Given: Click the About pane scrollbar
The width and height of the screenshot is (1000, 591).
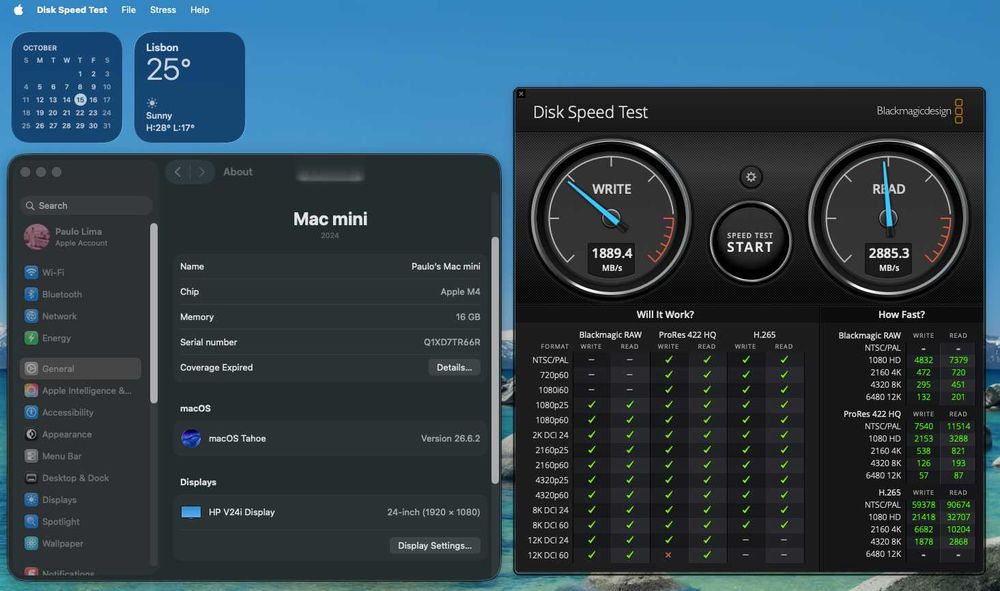Looking at the screenshot, I should pyautogui.click(x=495, y=360).
